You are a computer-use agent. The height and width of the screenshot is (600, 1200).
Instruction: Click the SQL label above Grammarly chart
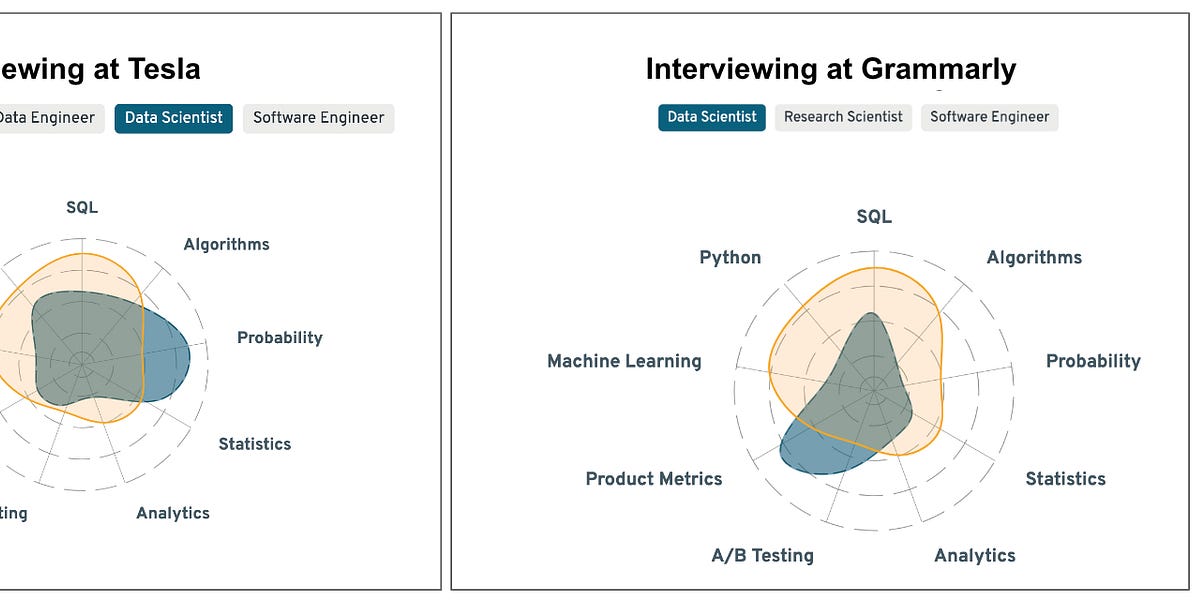point(874,216)
